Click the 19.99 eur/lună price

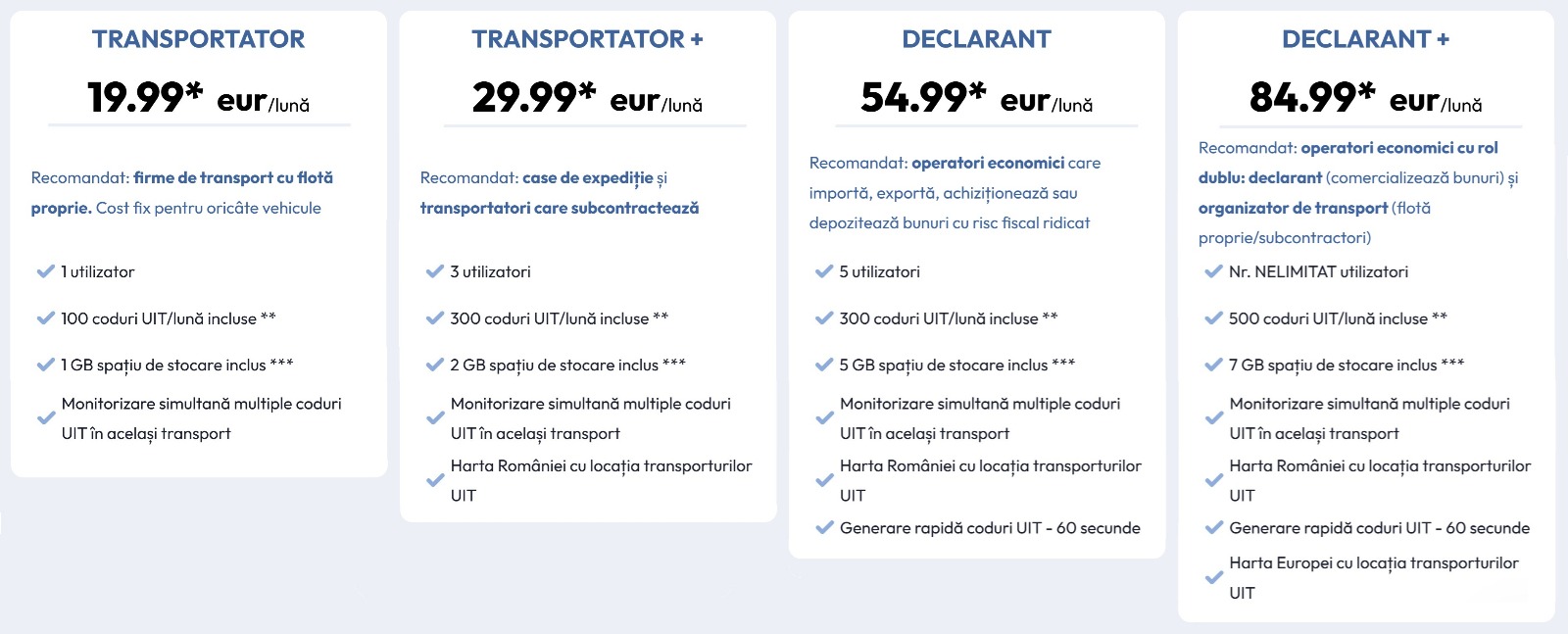198,97
